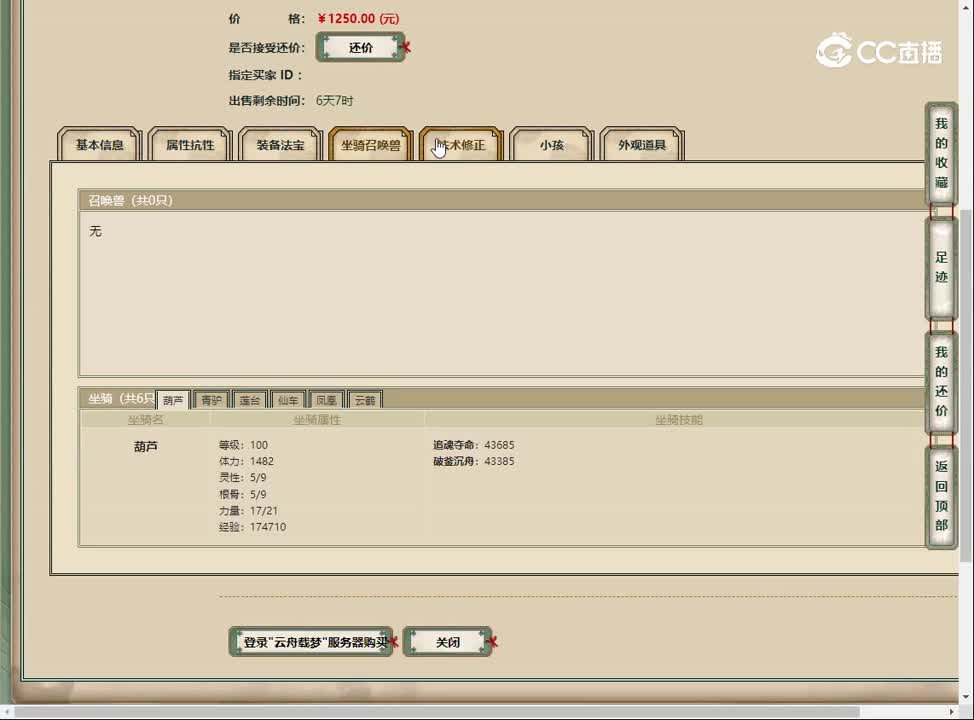Select the 凤凰 mount tab
The image size is (974, 720).
pos(326,400)
